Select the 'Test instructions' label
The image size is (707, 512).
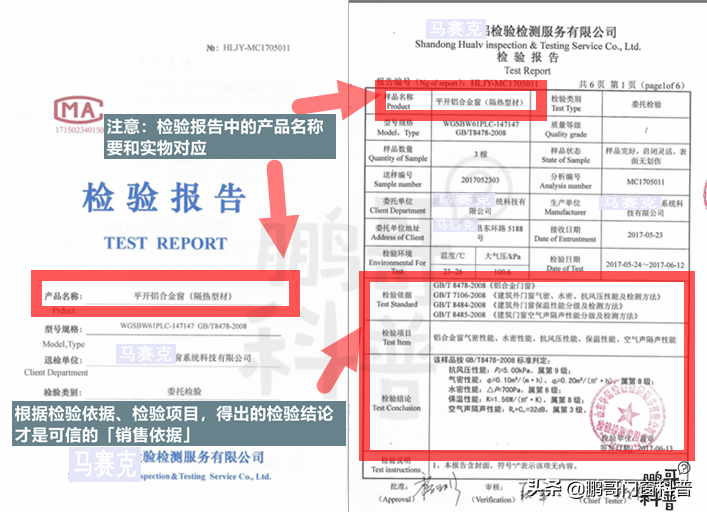tap(396, 470)
